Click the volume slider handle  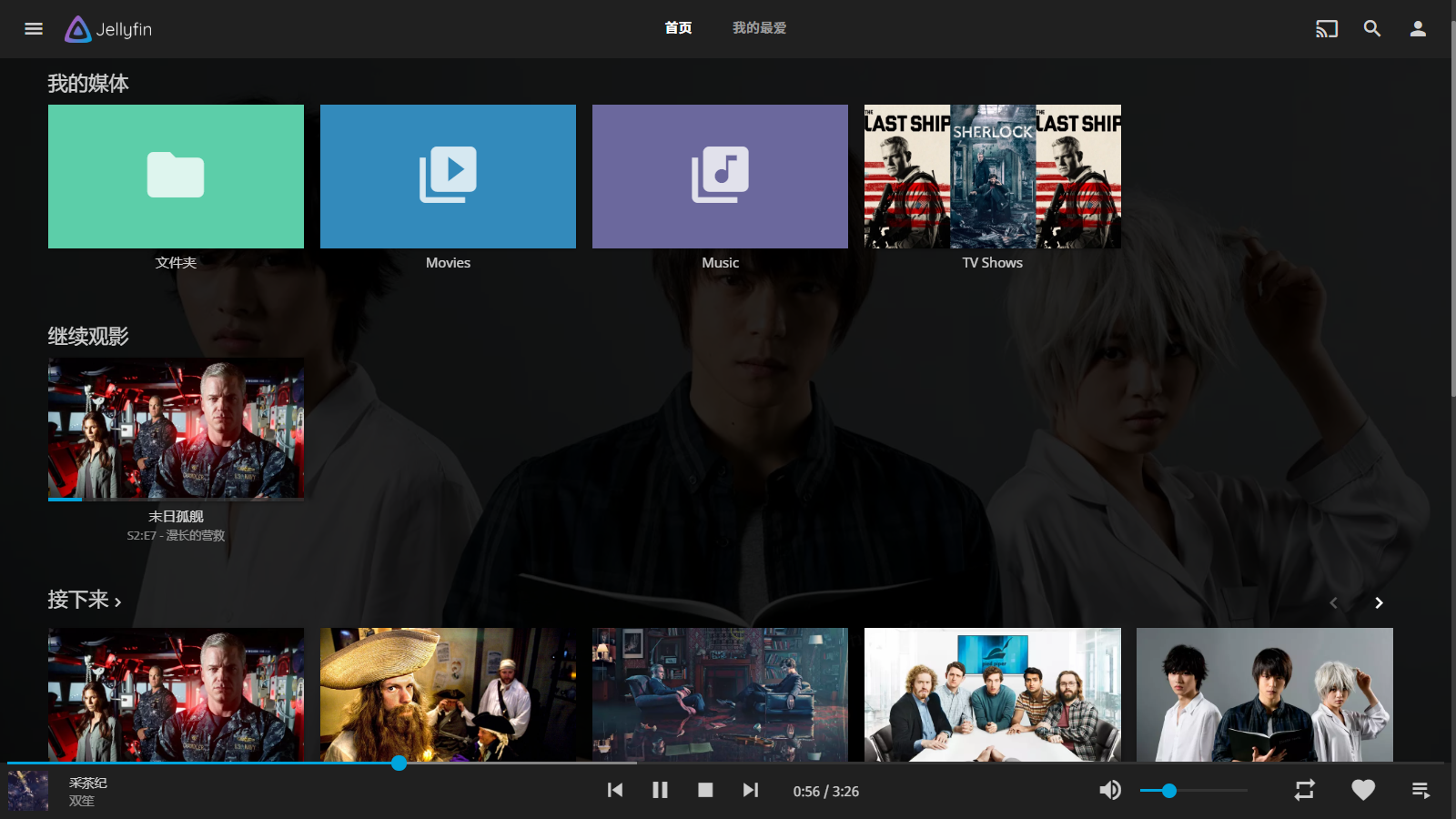tap(1169, 791)
